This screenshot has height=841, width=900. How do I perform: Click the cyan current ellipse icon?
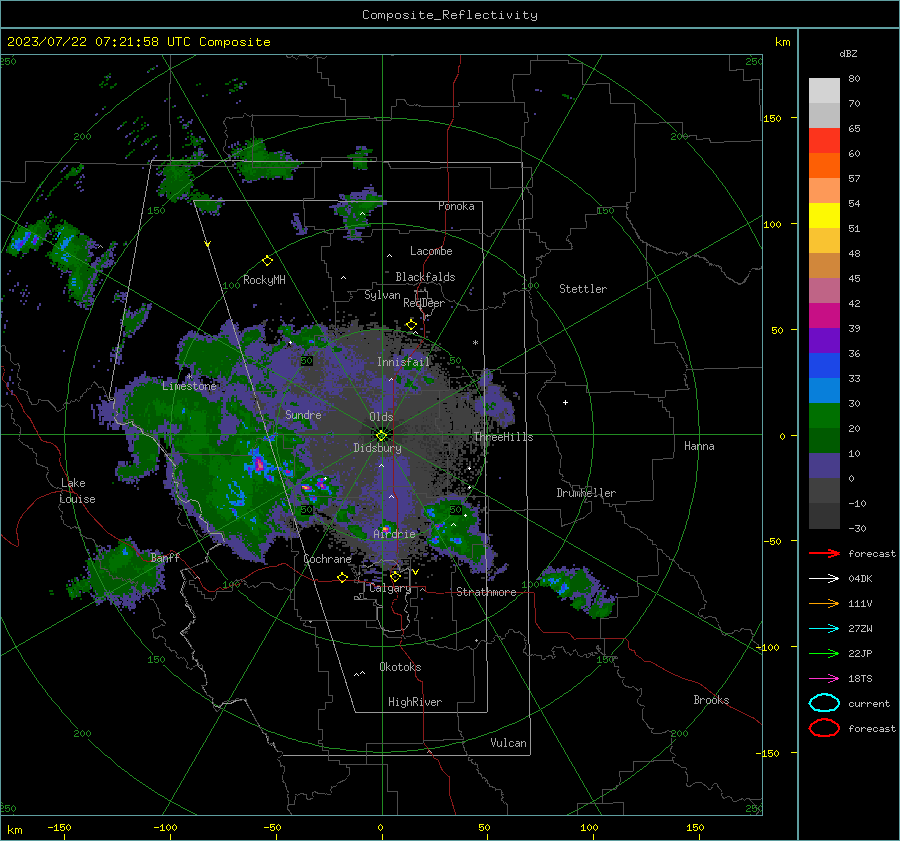(x=824, y=703)
